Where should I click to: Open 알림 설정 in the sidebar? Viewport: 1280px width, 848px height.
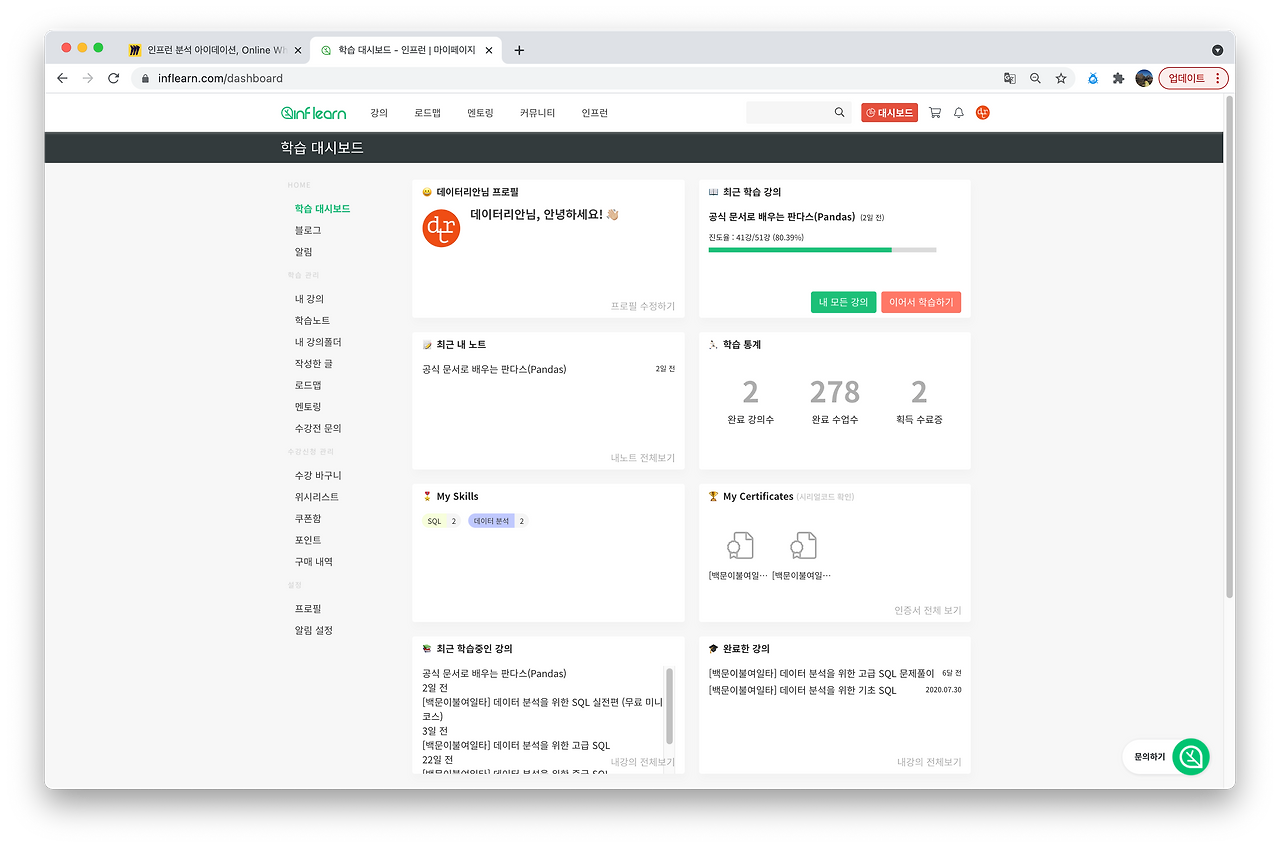tap(314, 630)
